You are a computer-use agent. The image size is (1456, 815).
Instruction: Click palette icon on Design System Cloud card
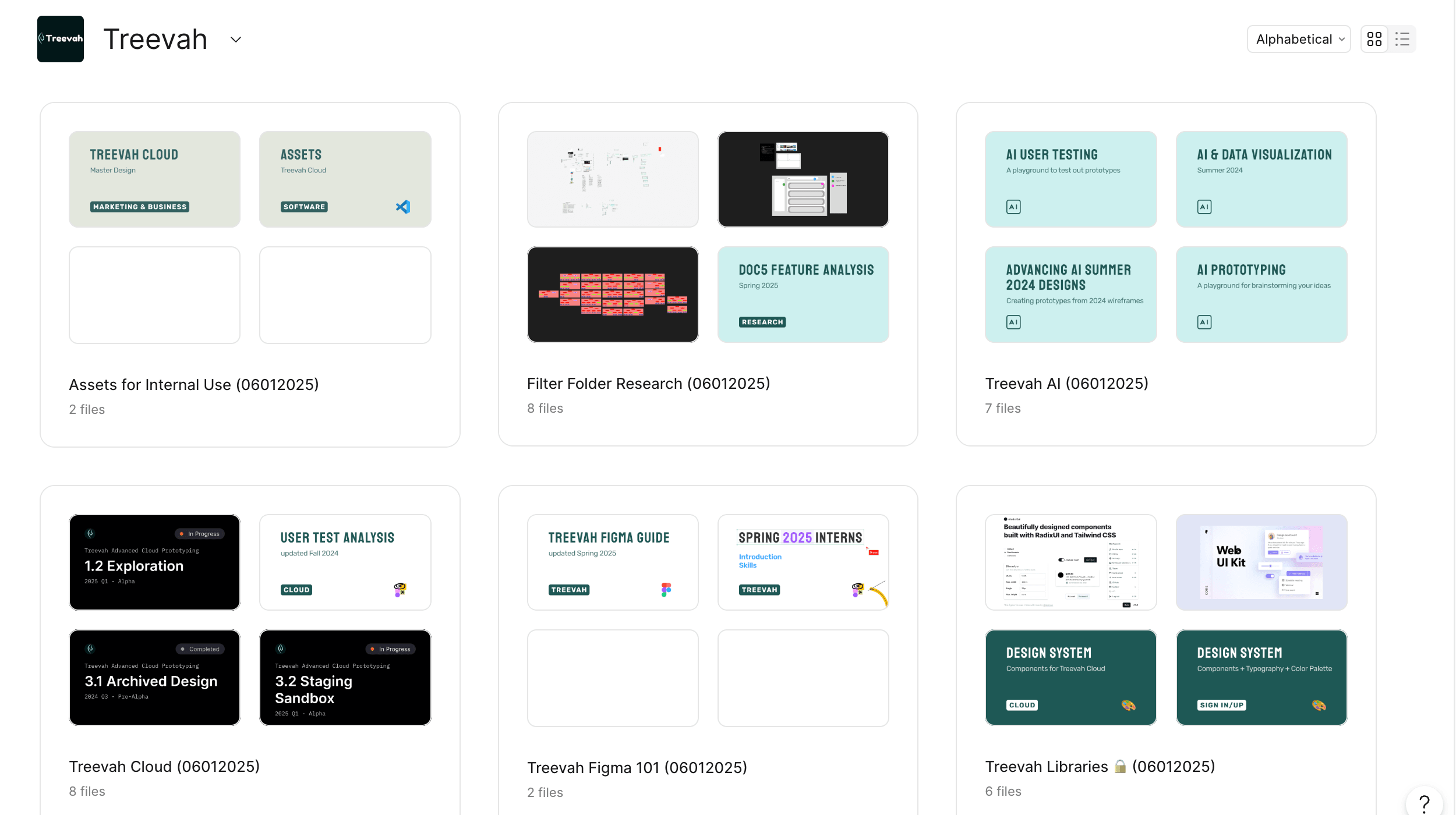tap(1129, 705)
